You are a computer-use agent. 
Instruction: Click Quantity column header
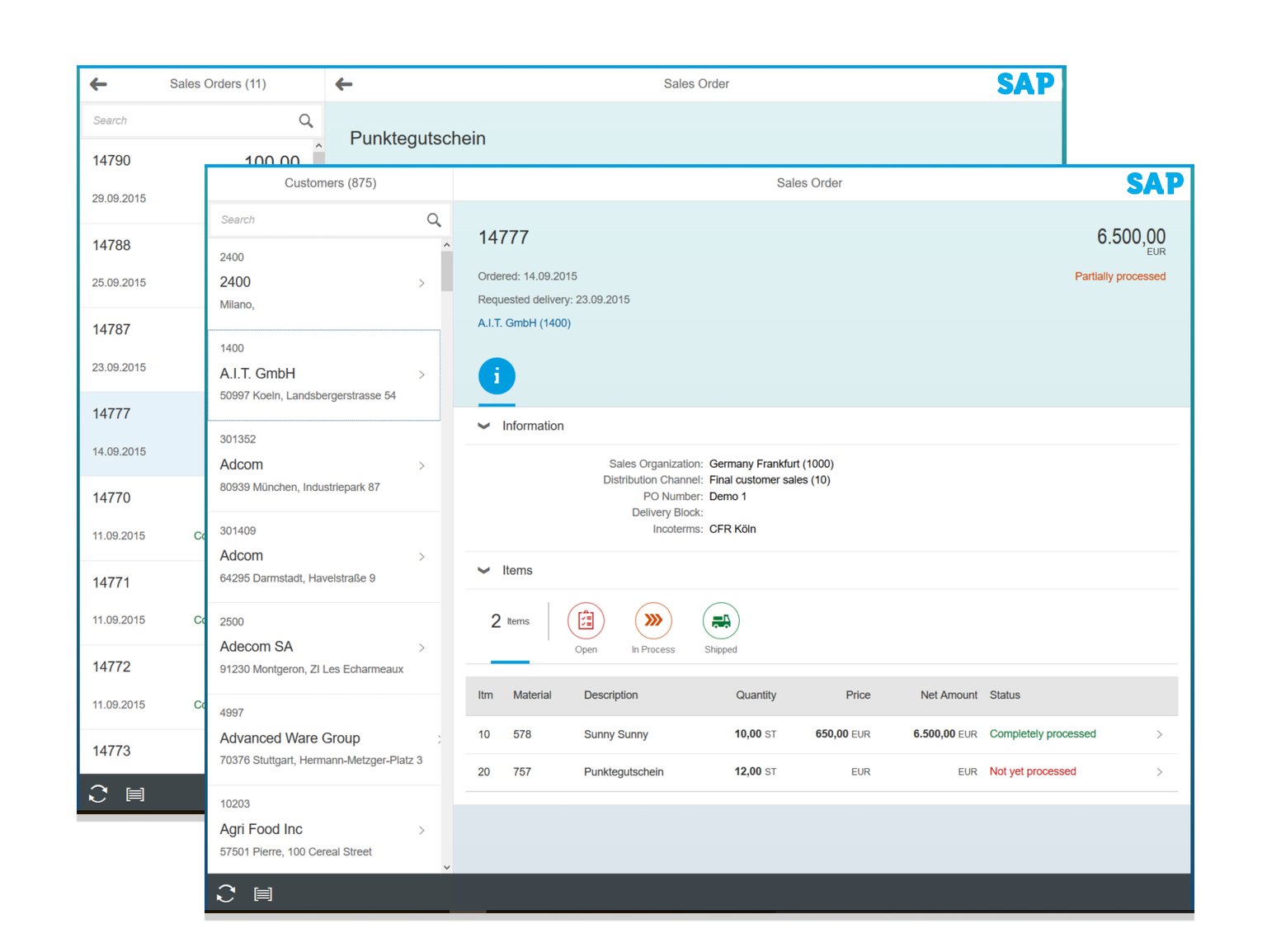(756, 695)
